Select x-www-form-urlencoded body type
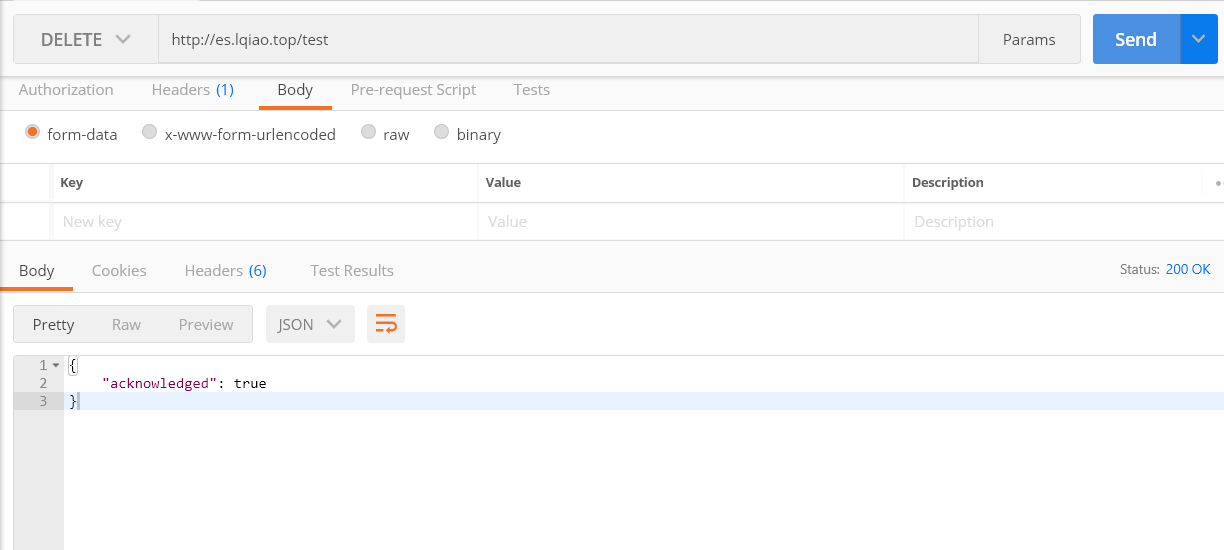This screenshot has height=550, width=1224. click(x=149, y=132)
